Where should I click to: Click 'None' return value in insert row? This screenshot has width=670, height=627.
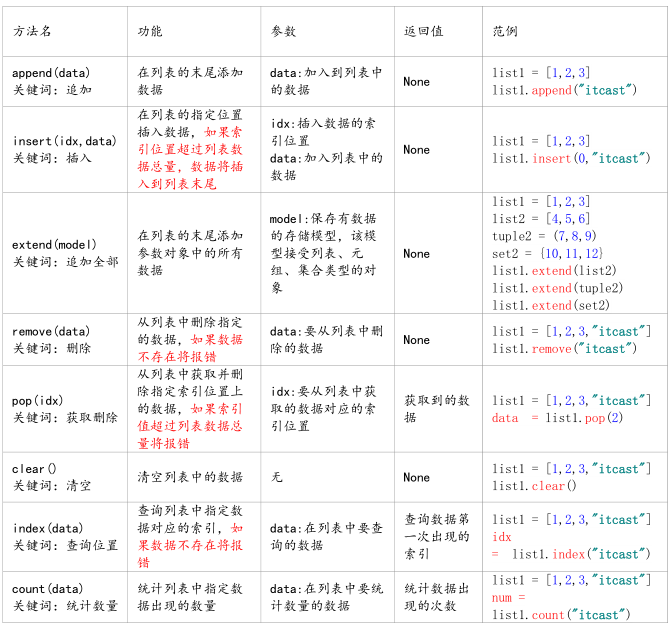[417, 150]
